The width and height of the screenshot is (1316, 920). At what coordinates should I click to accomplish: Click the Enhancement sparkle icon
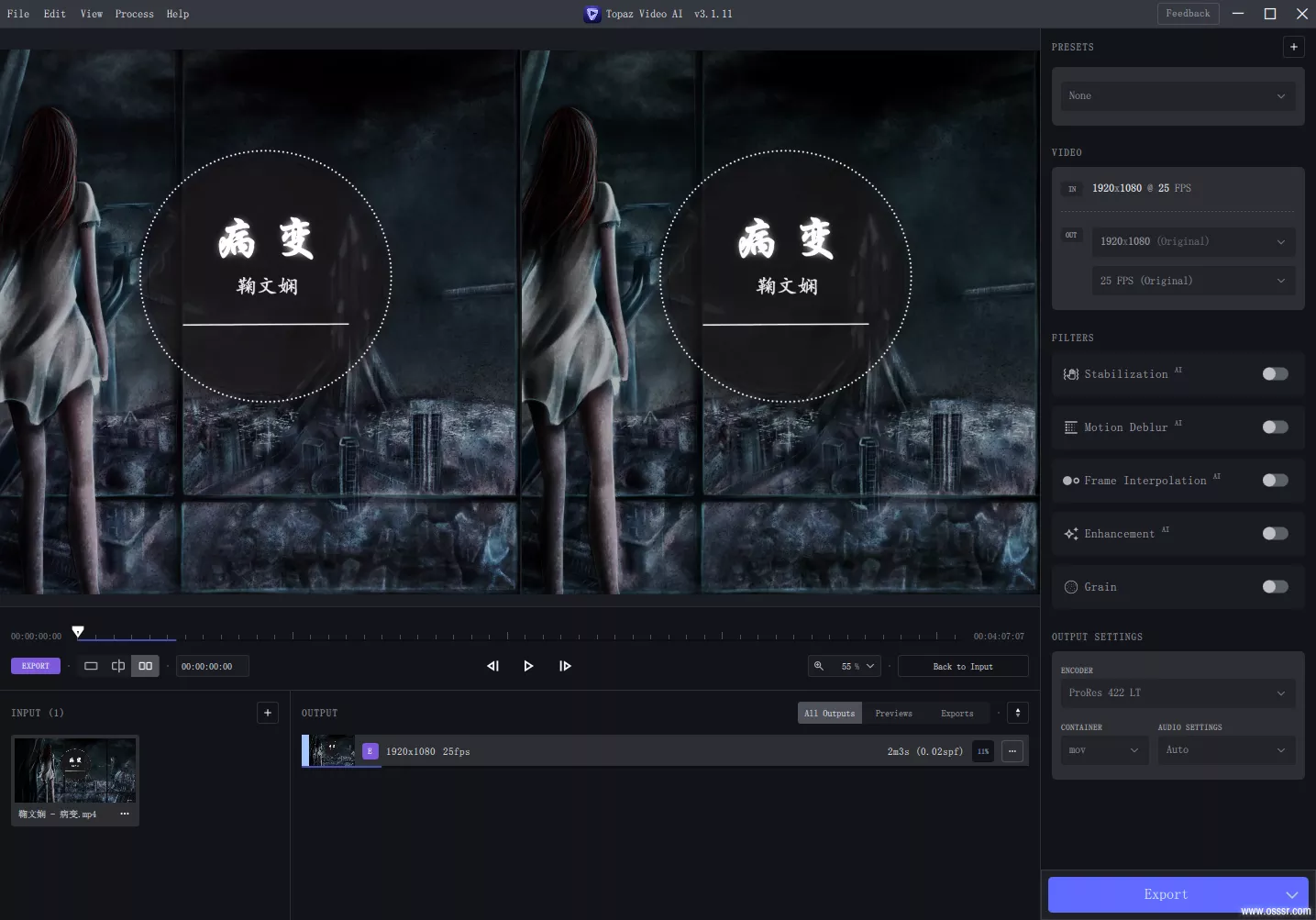click(x=1070, y=534)
